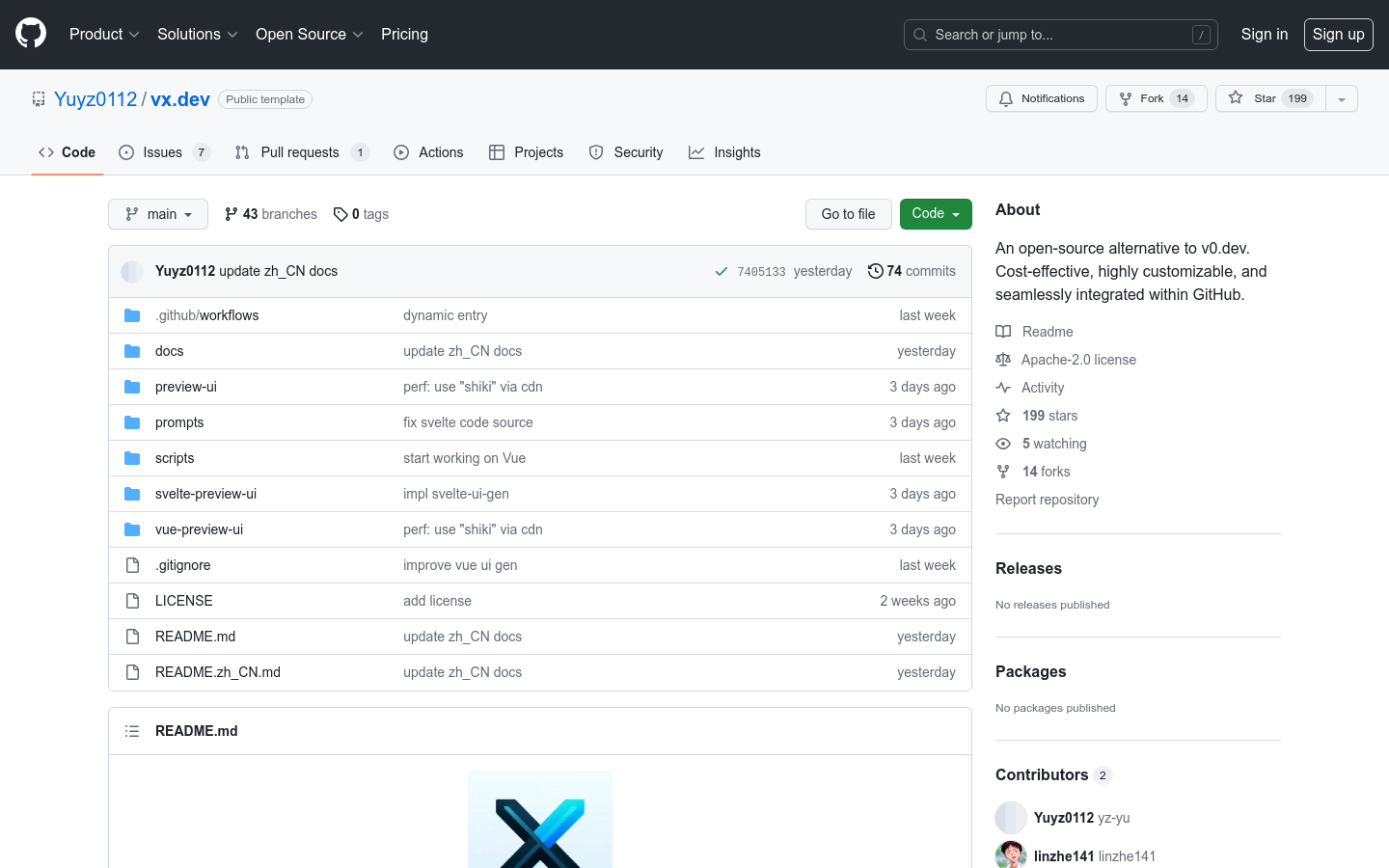1389x868 pixels.
Task: Click the commit hash 7405133
Action: coord(761,272)
